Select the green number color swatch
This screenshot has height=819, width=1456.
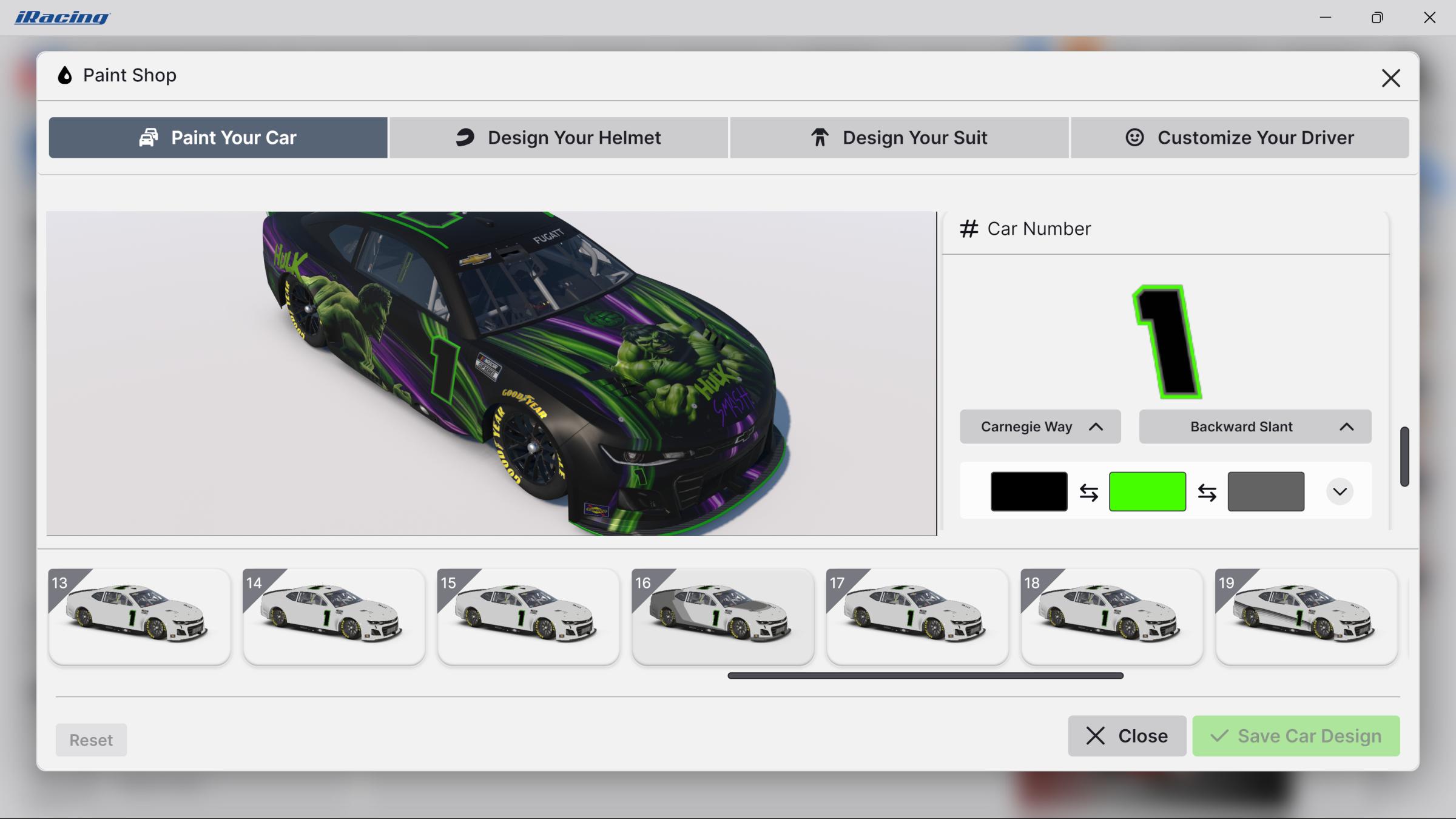tap(1147, 491)
